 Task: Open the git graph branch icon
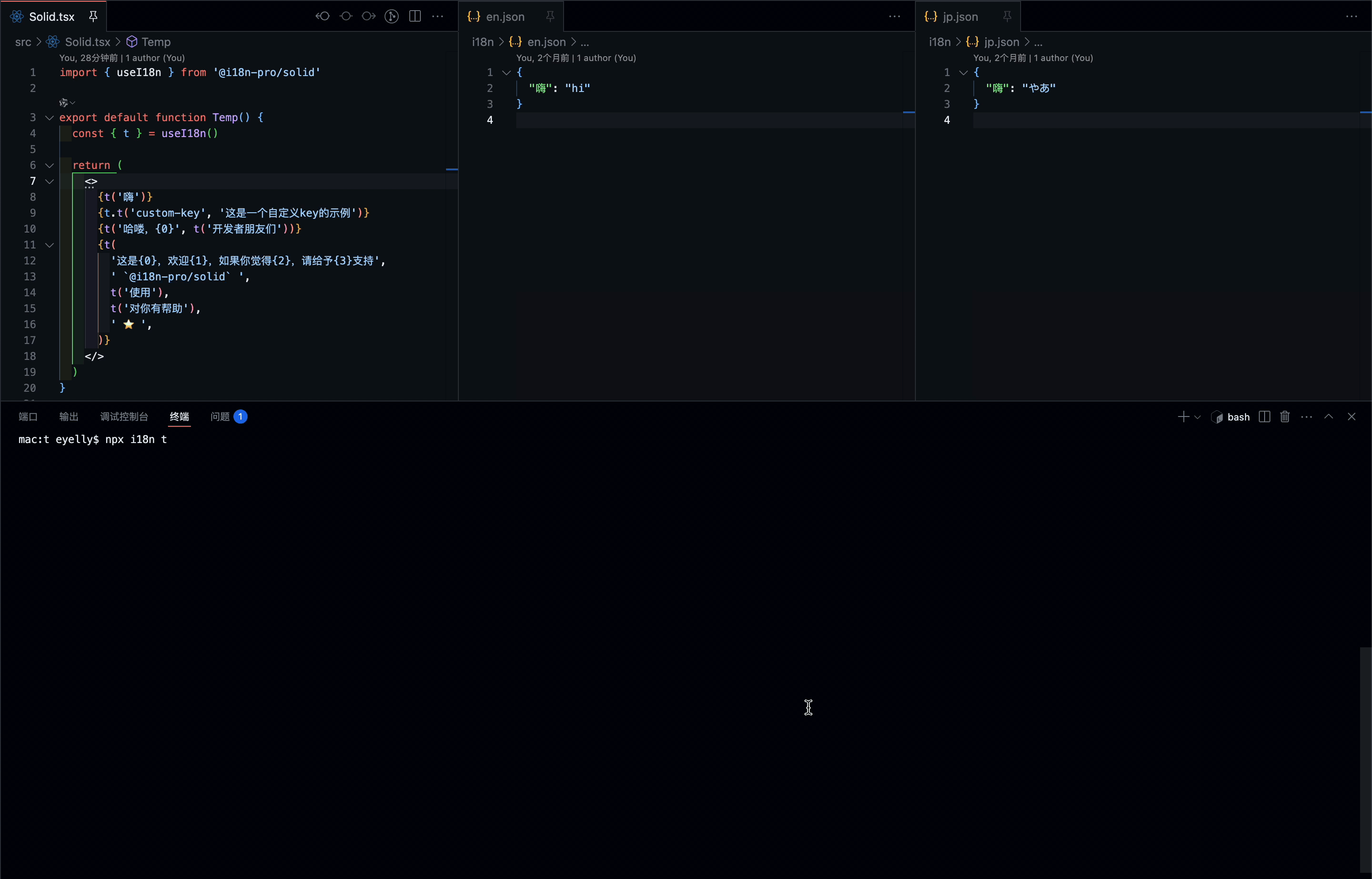coord(391,16)
